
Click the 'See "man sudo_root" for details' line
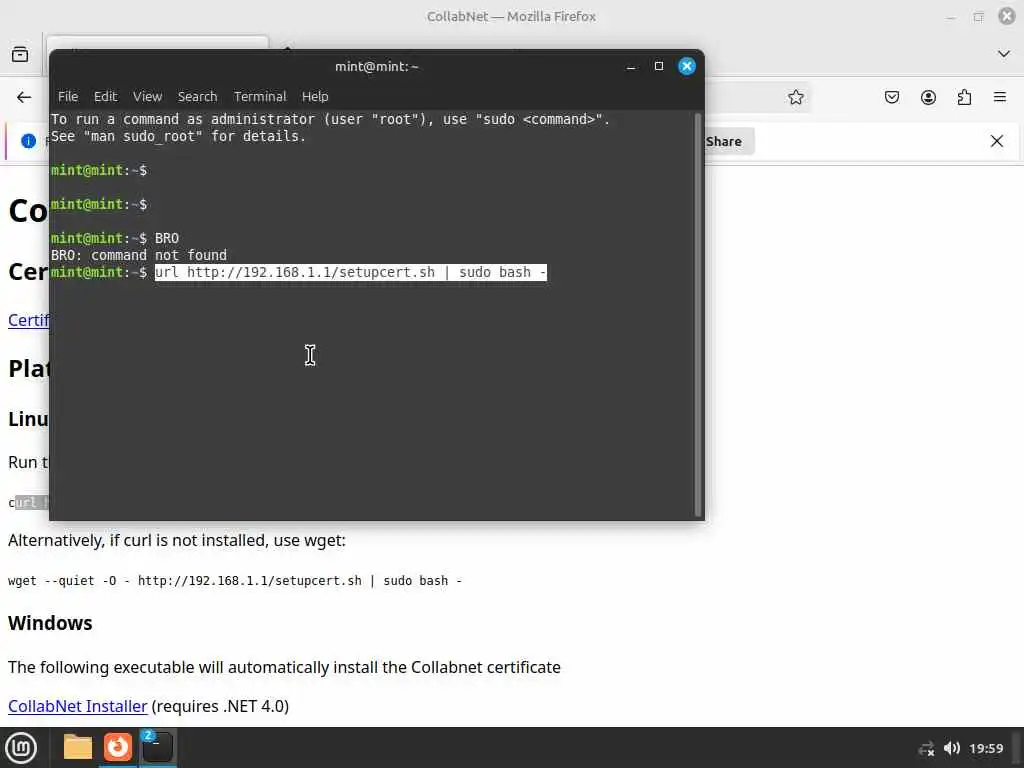(178, 136)
